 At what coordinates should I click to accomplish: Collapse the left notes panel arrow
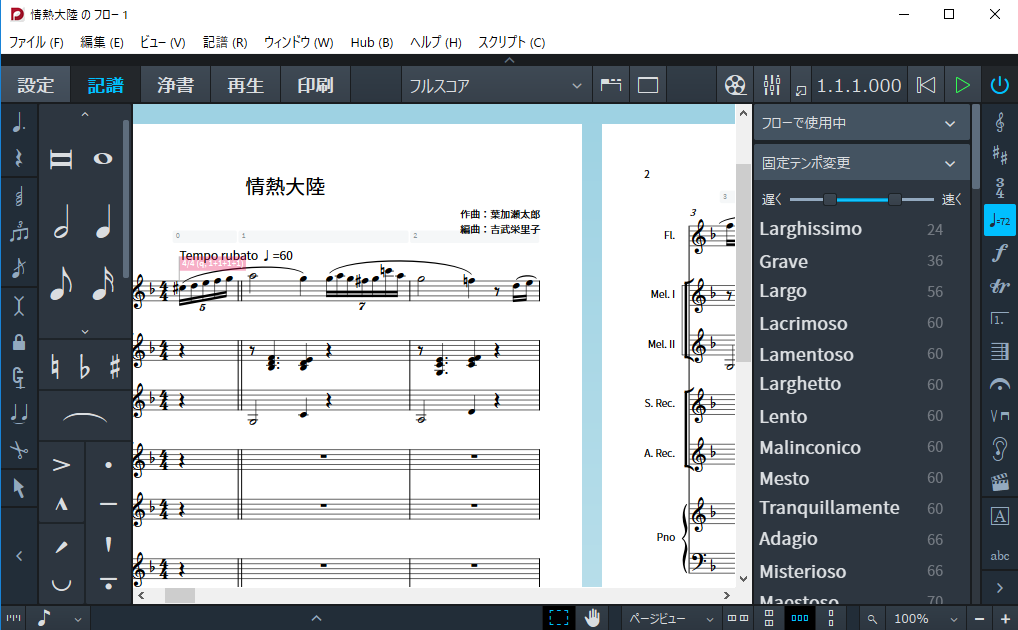(19, 556)
